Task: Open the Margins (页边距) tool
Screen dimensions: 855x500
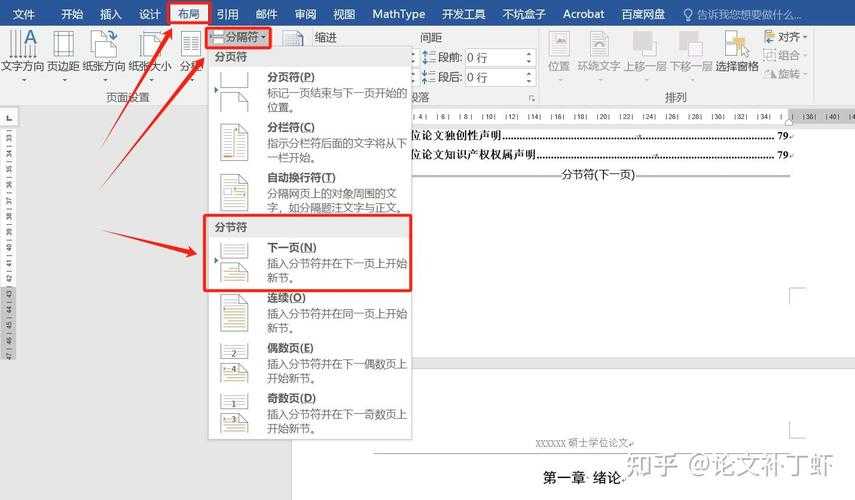Action: pyautogui.click(x=63, y=50)
